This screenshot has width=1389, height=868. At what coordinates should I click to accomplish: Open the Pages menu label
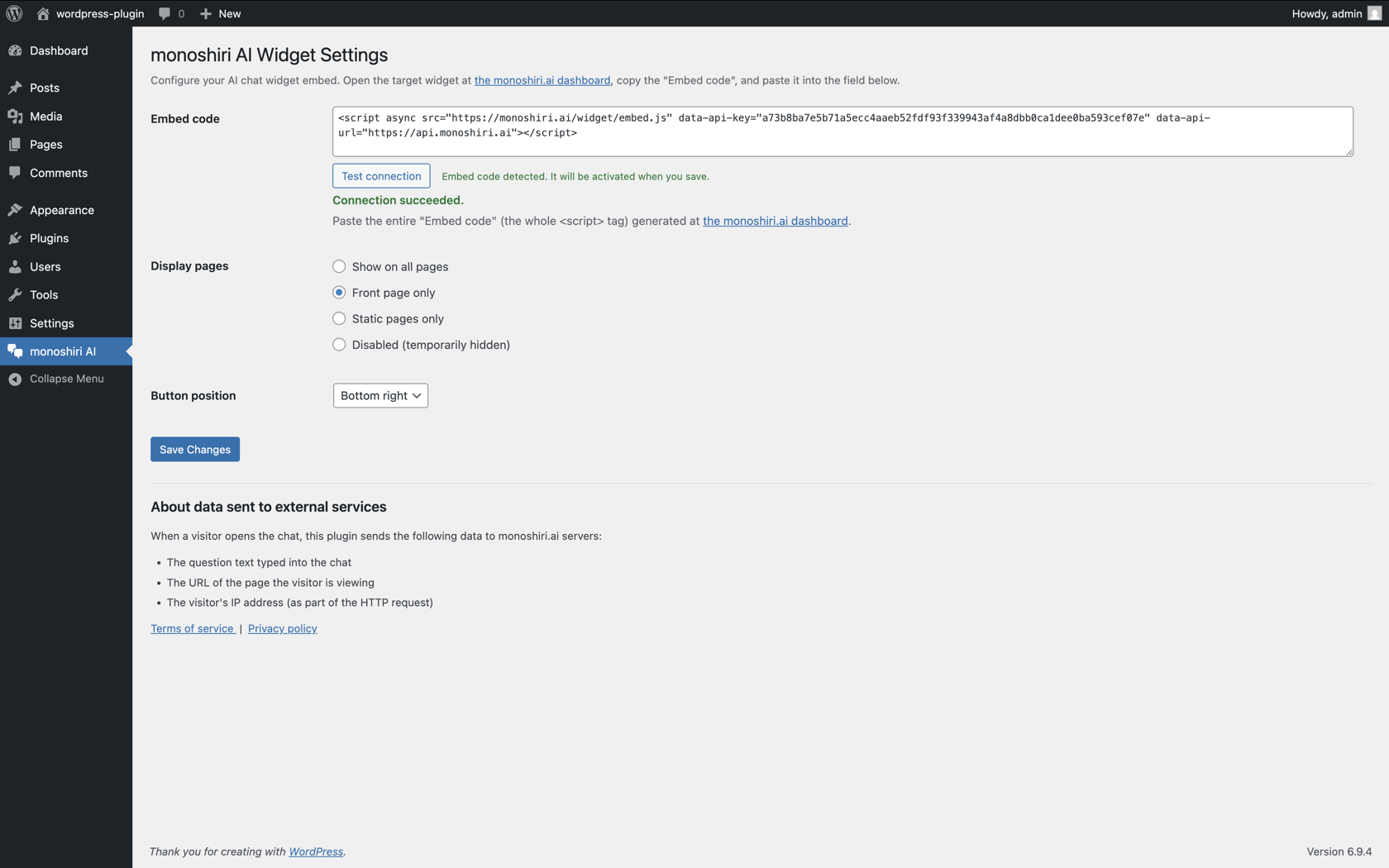click(x=46, y=145)
